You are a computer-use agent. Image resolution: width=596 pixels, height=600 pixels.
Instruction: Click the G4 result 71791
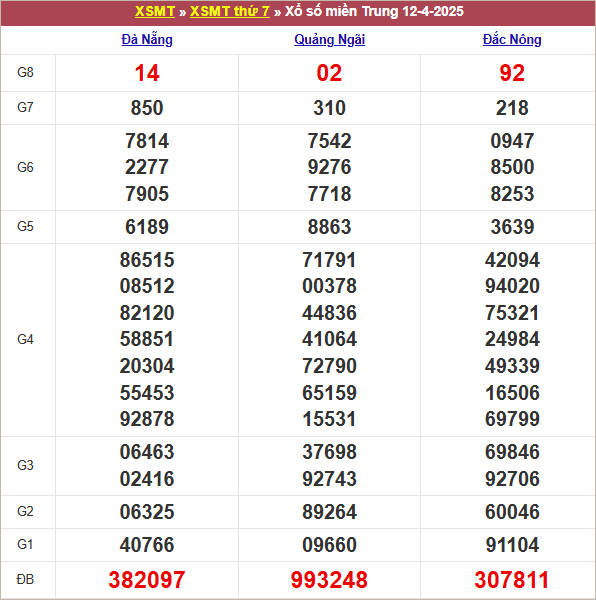[x=329, y=260]
